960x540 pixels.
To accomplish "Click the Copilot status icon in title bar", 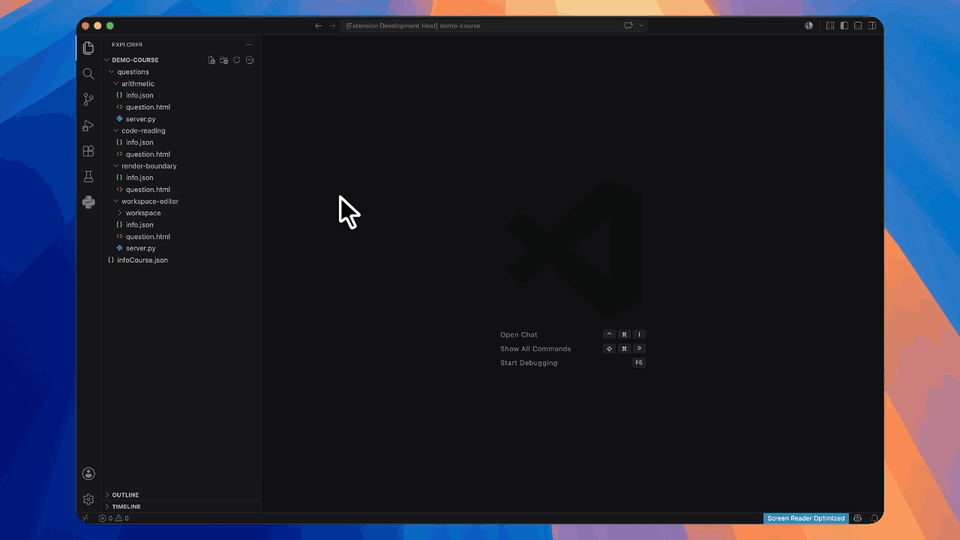I will (x=809, y=26).
